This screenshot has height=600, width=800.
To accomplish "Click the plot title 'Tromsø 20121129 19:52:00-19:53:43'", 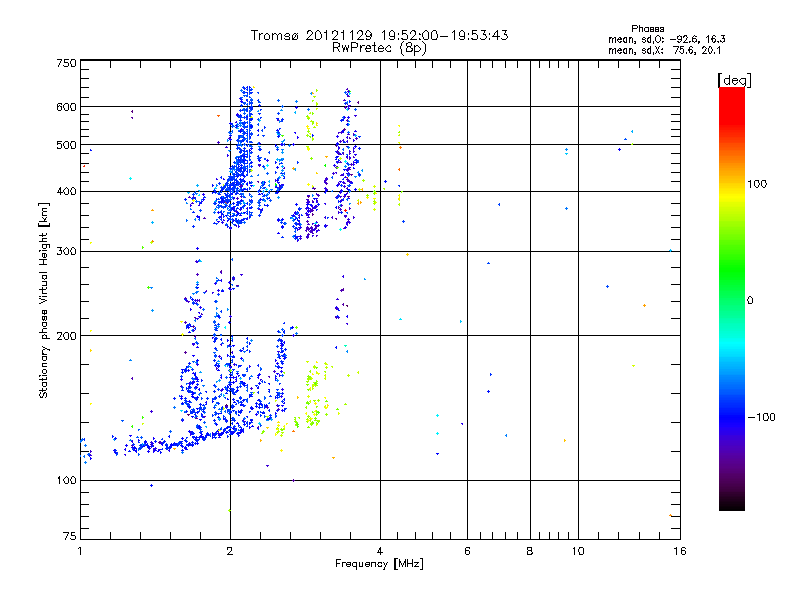I will click(379, 35).
